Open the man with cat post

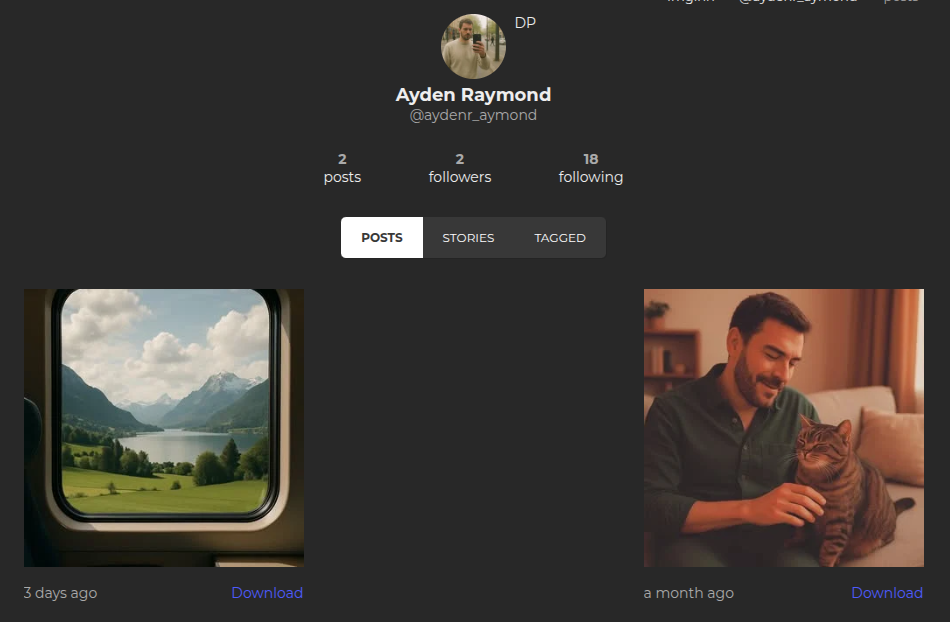click(784, 428)
